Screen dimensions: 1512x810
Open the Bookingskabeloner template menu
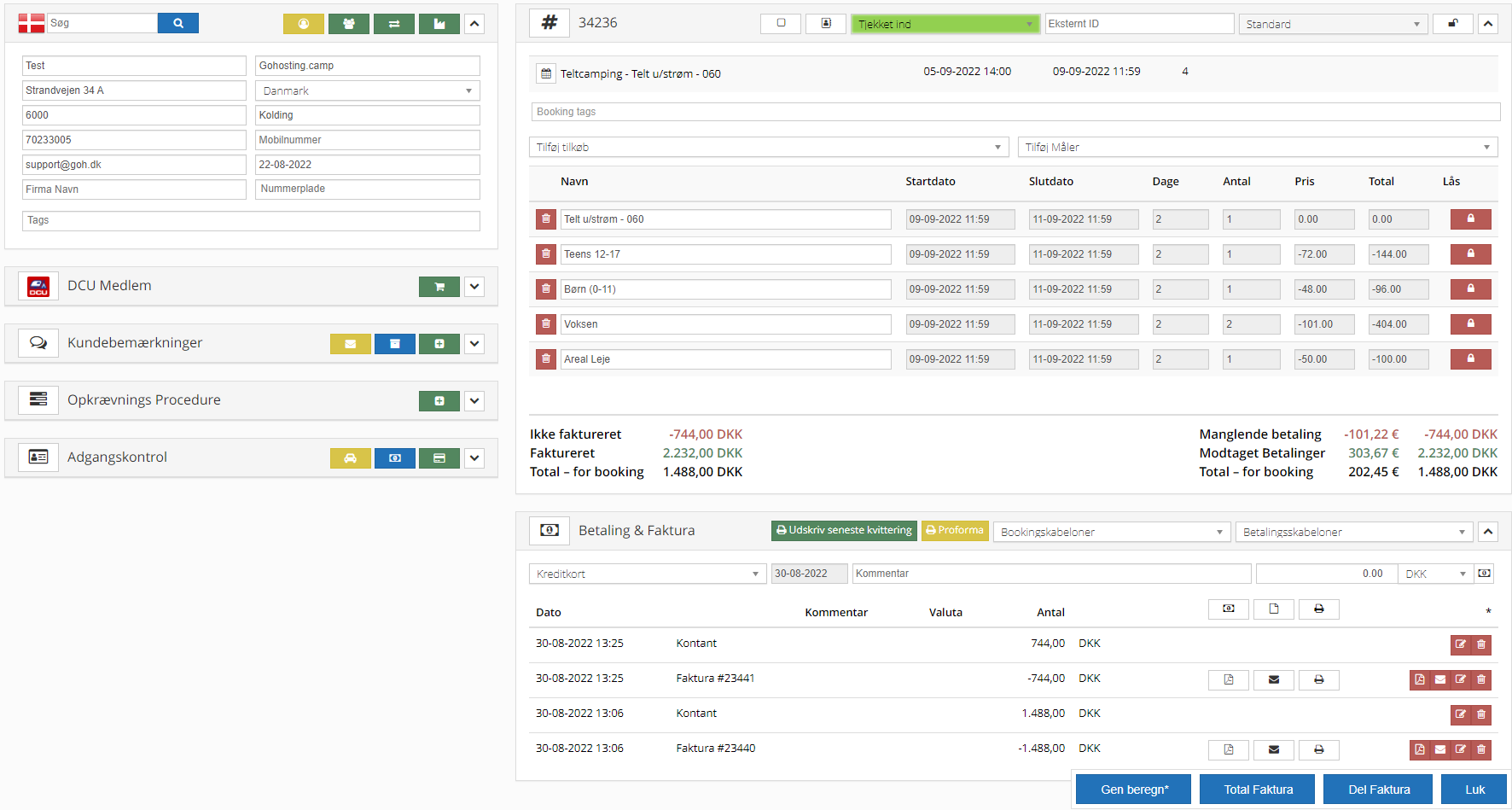pos(1111,532)
